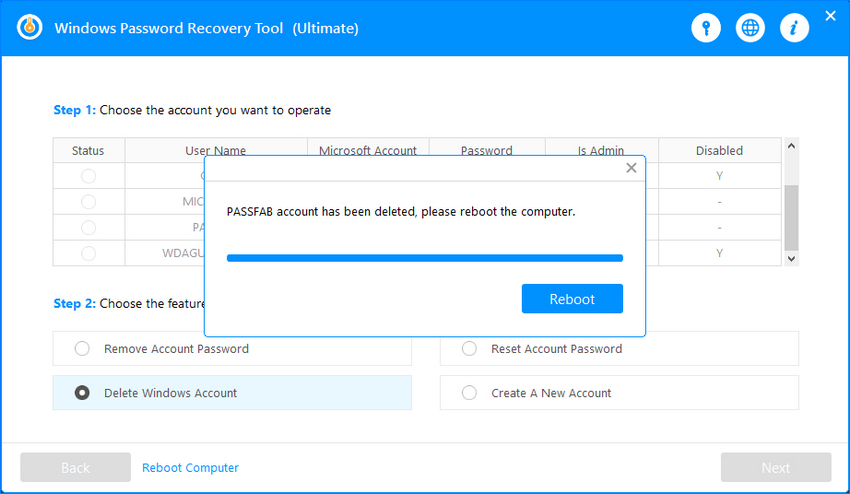Click the deletion progress bar

pyautogui.click(x=424, y=258)
